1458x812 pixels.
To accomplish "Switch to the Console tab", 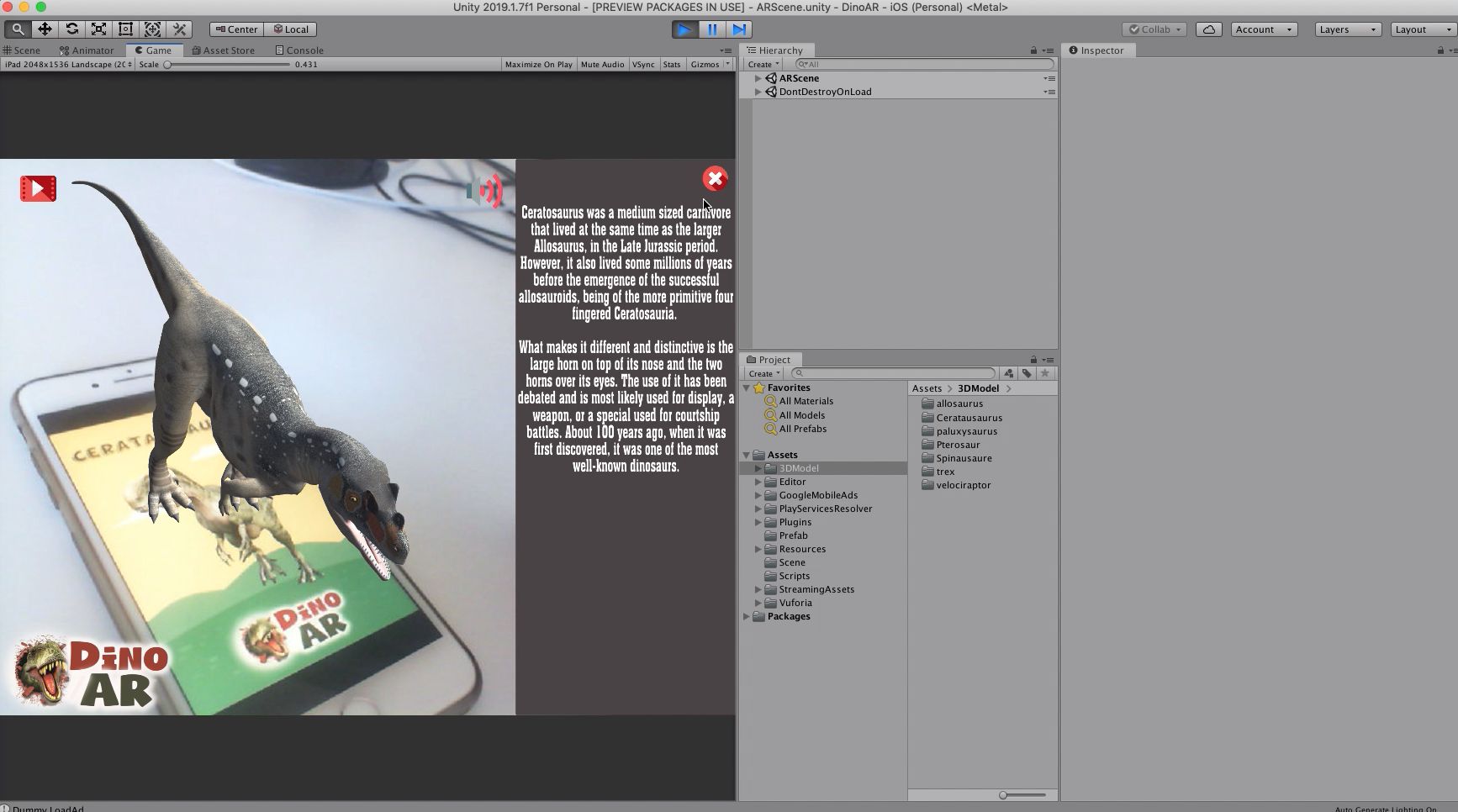I will (x=299, y=50).
